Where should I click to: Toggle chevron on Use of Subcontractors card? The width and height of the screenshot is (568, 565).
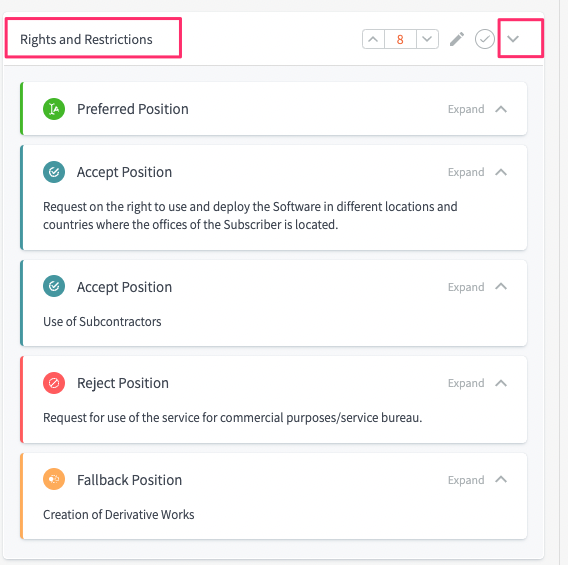point(501,286)
